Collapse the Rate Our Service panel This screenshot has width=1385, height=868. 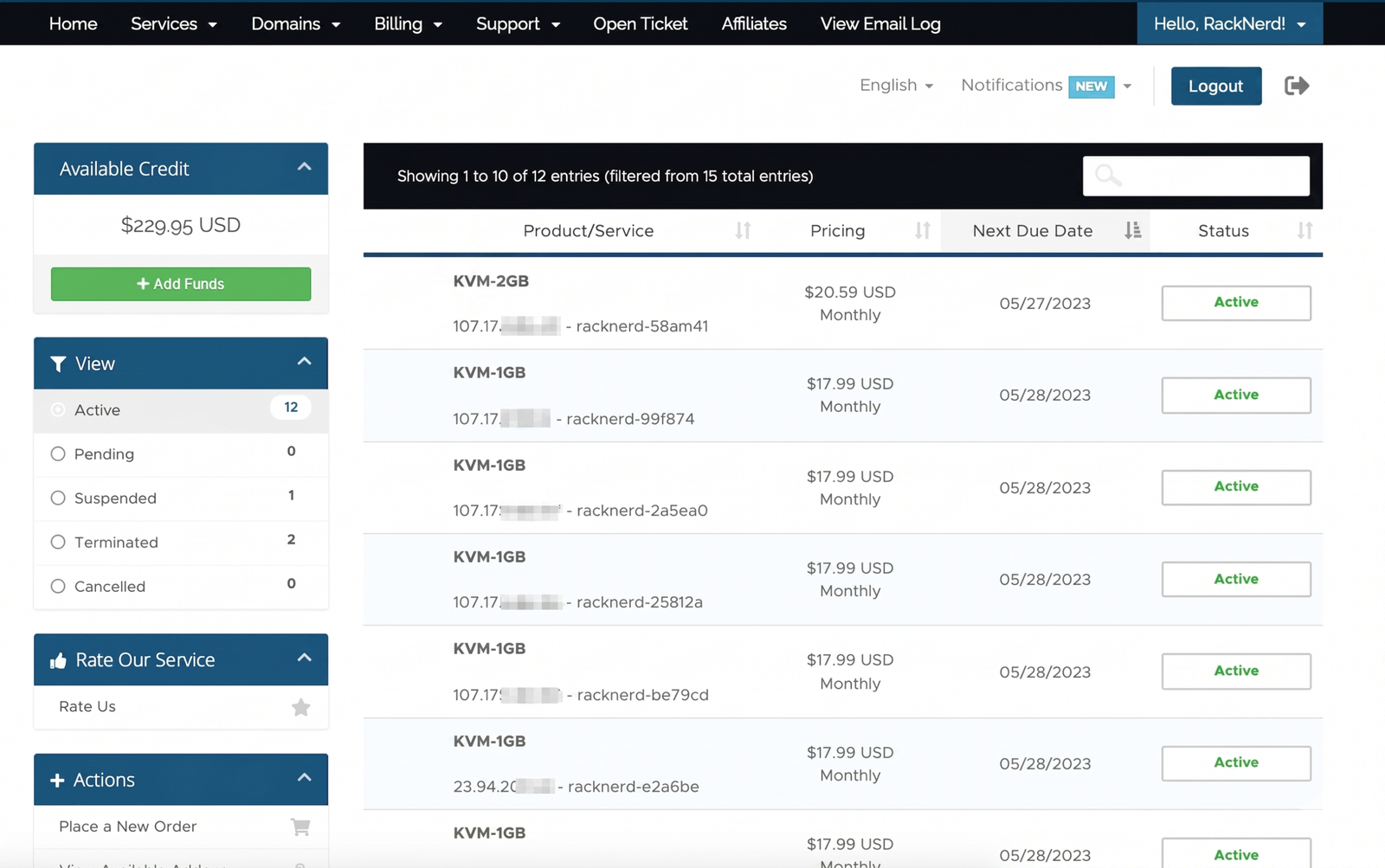pyautogui.click(x=304, y=658)
